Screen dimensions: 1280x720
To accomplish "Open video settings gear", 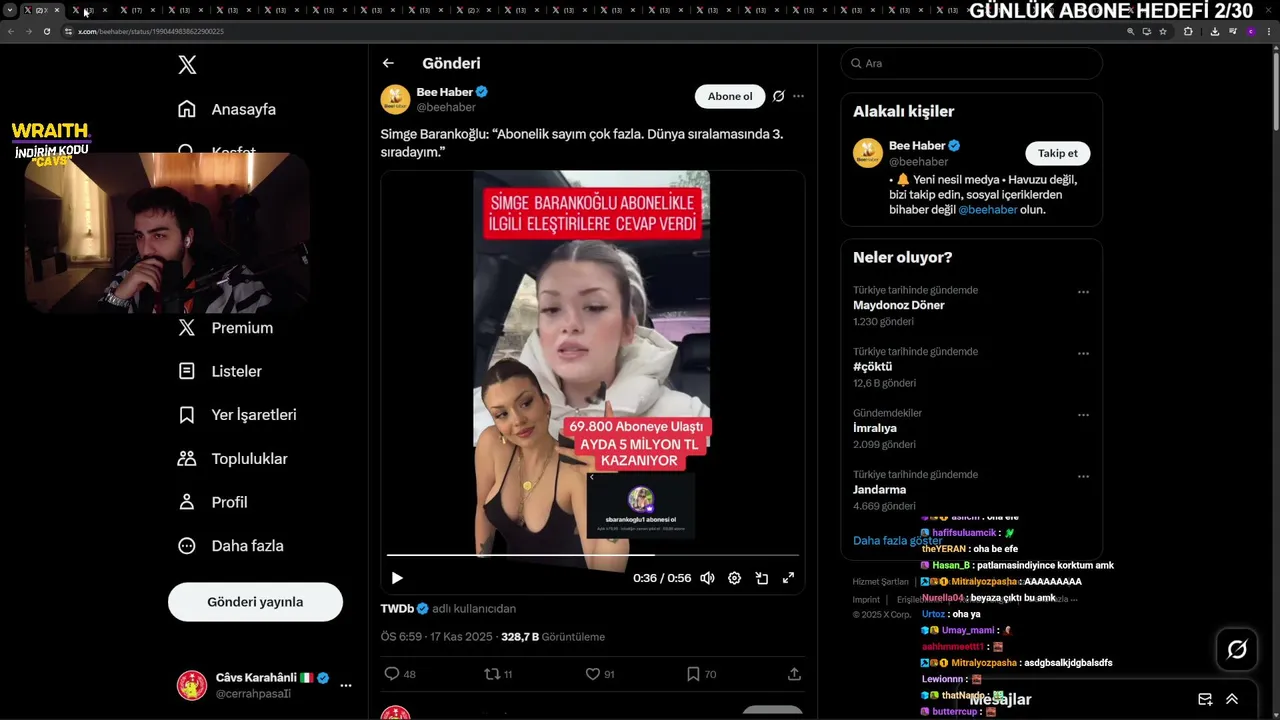I will [734, 578].
